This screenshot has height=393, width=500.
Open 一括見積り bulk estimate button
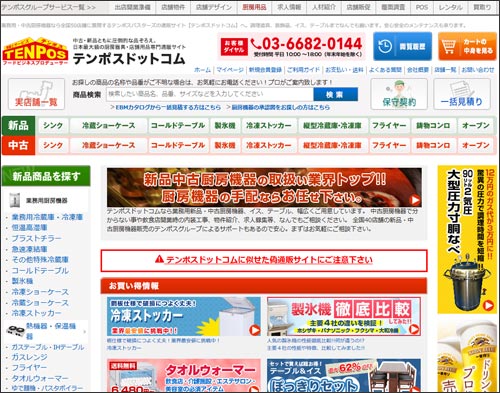[462, 94]
